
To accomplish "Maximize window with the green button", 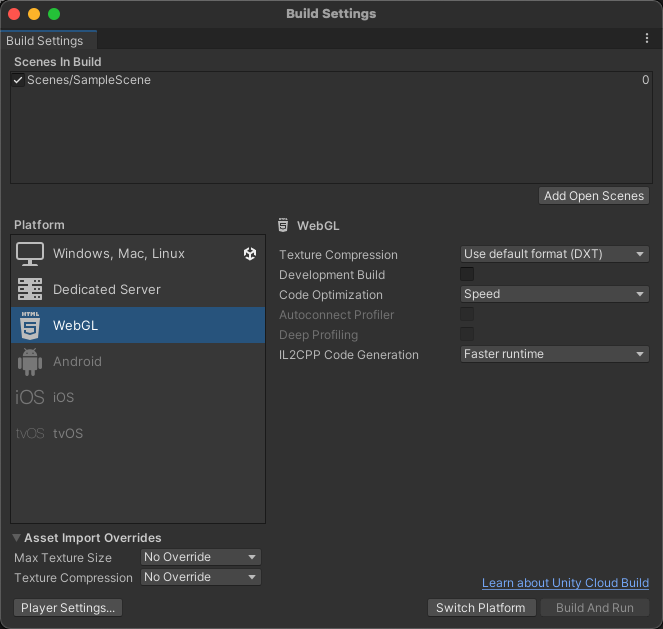I will (x=54, y=14).
